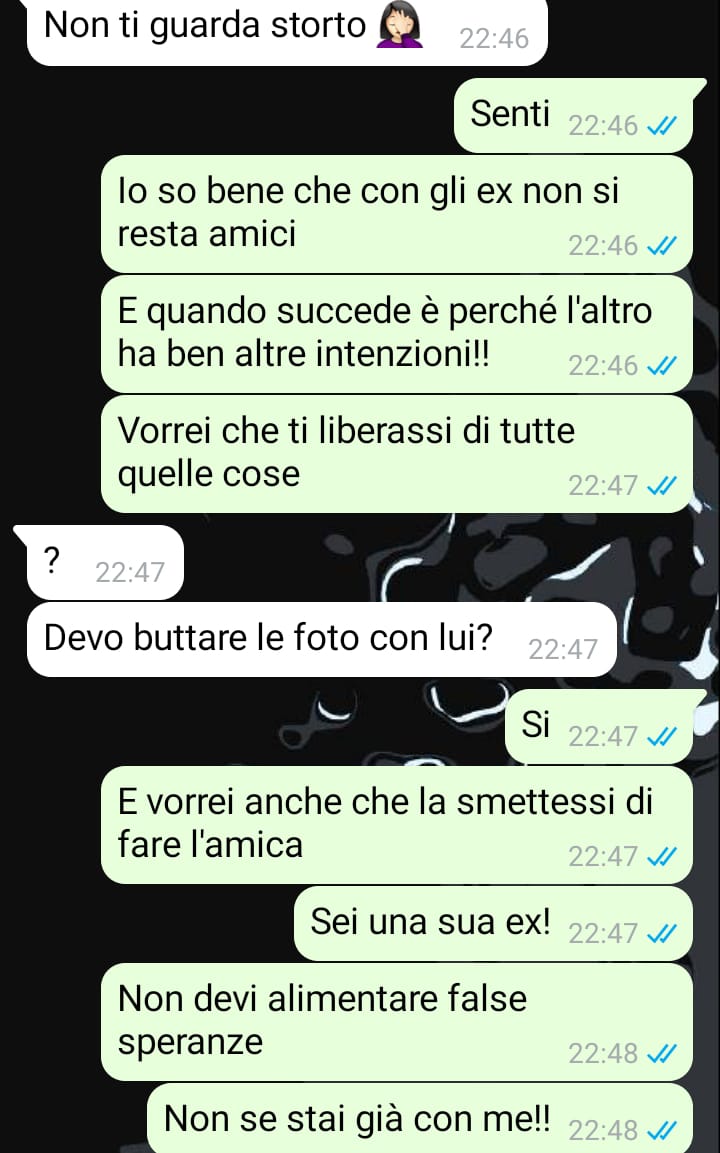Tap read ticks on the "Si" message
The height and width of the screenshot is (1153, 720).
coord(661,736)
